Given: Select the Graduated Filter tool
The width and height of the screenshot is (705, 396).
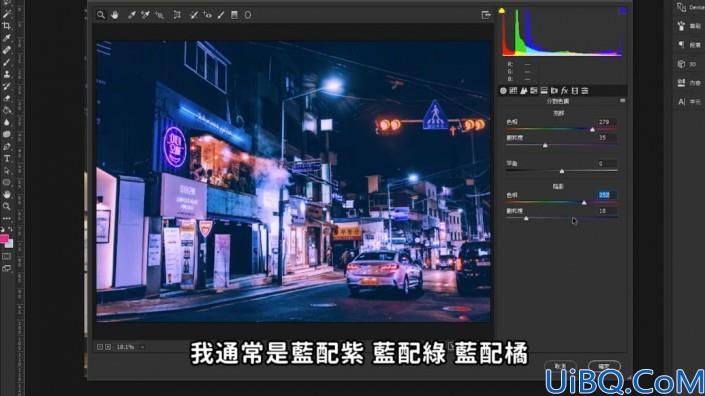Looking at the screenshot, I should [x=234, y=15].
